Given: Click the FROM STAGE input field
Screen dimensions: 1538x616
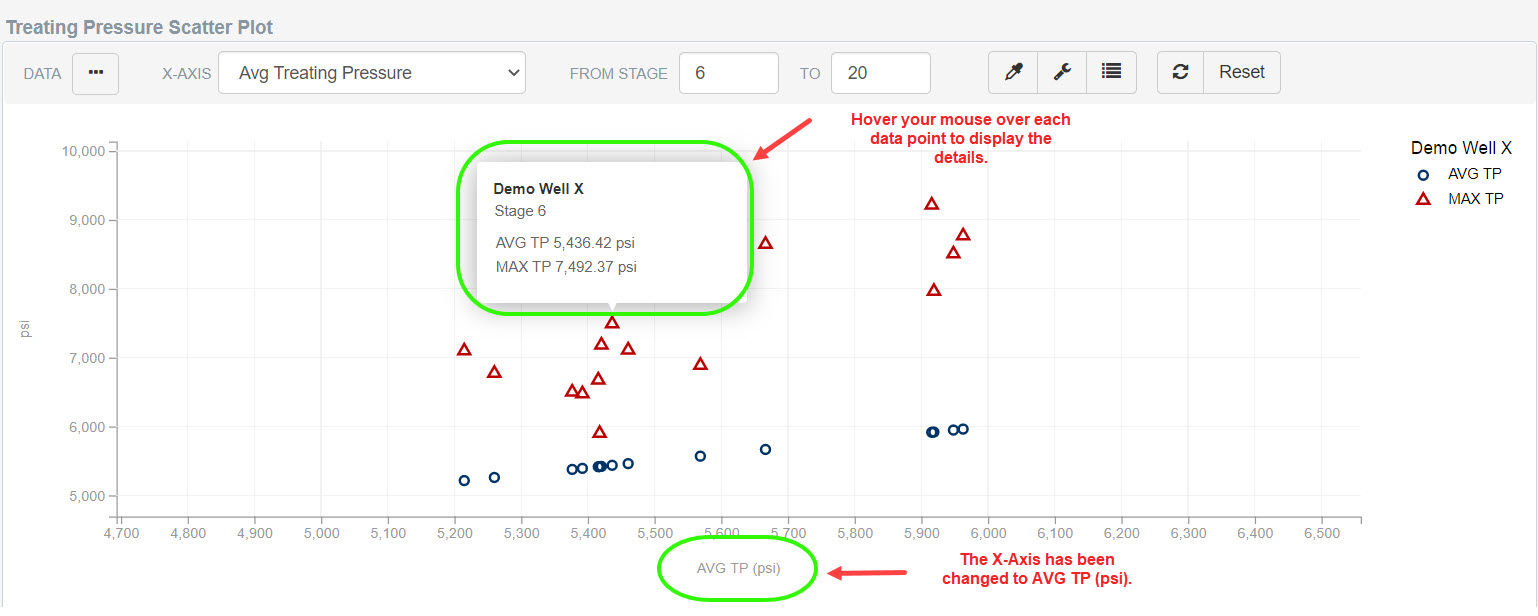Looking at the screenshot, I should click(x=729, y=73).
